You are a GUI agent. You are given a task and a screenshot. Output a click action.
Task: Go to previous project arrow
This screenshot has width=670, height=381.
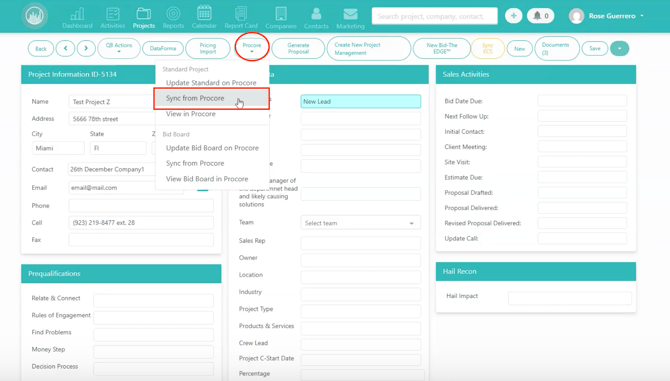tap(65, 48)
